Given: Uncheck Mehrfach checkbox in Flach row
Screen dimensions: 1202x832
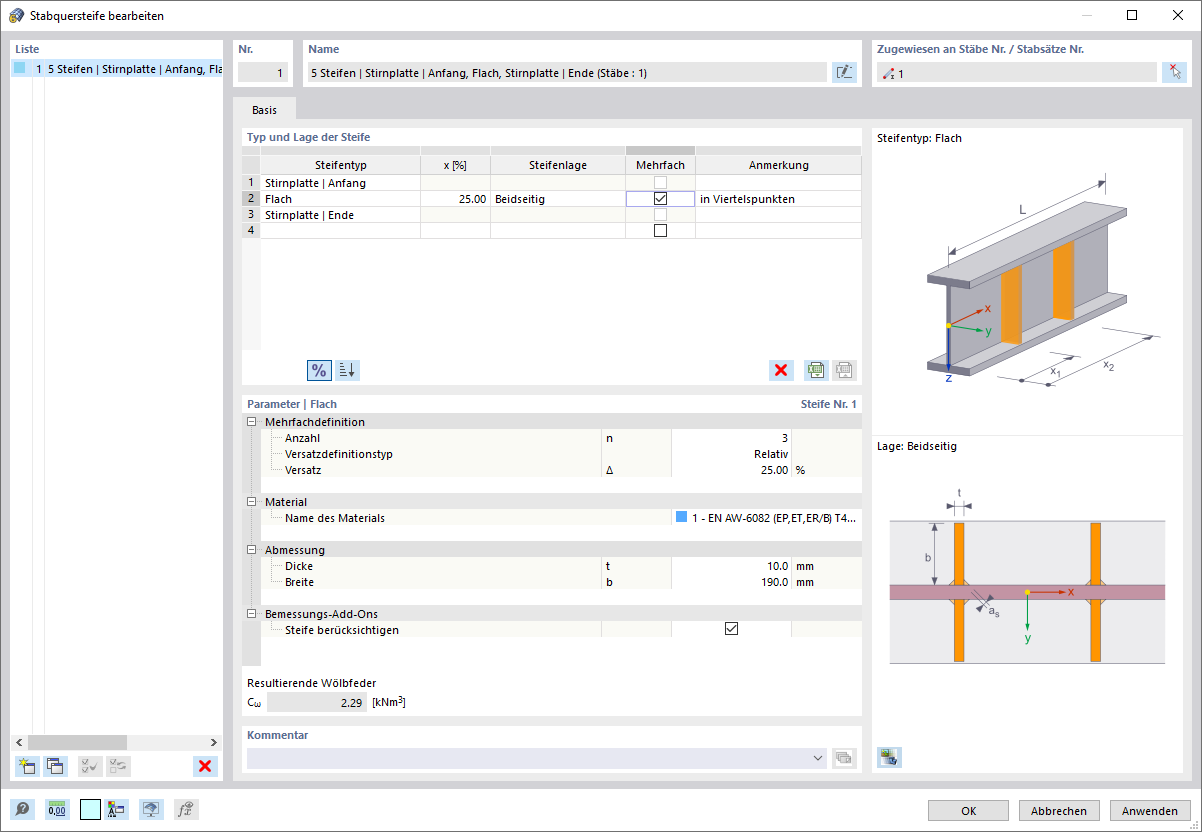Looking at the screenshot, I should pos(660,199).
